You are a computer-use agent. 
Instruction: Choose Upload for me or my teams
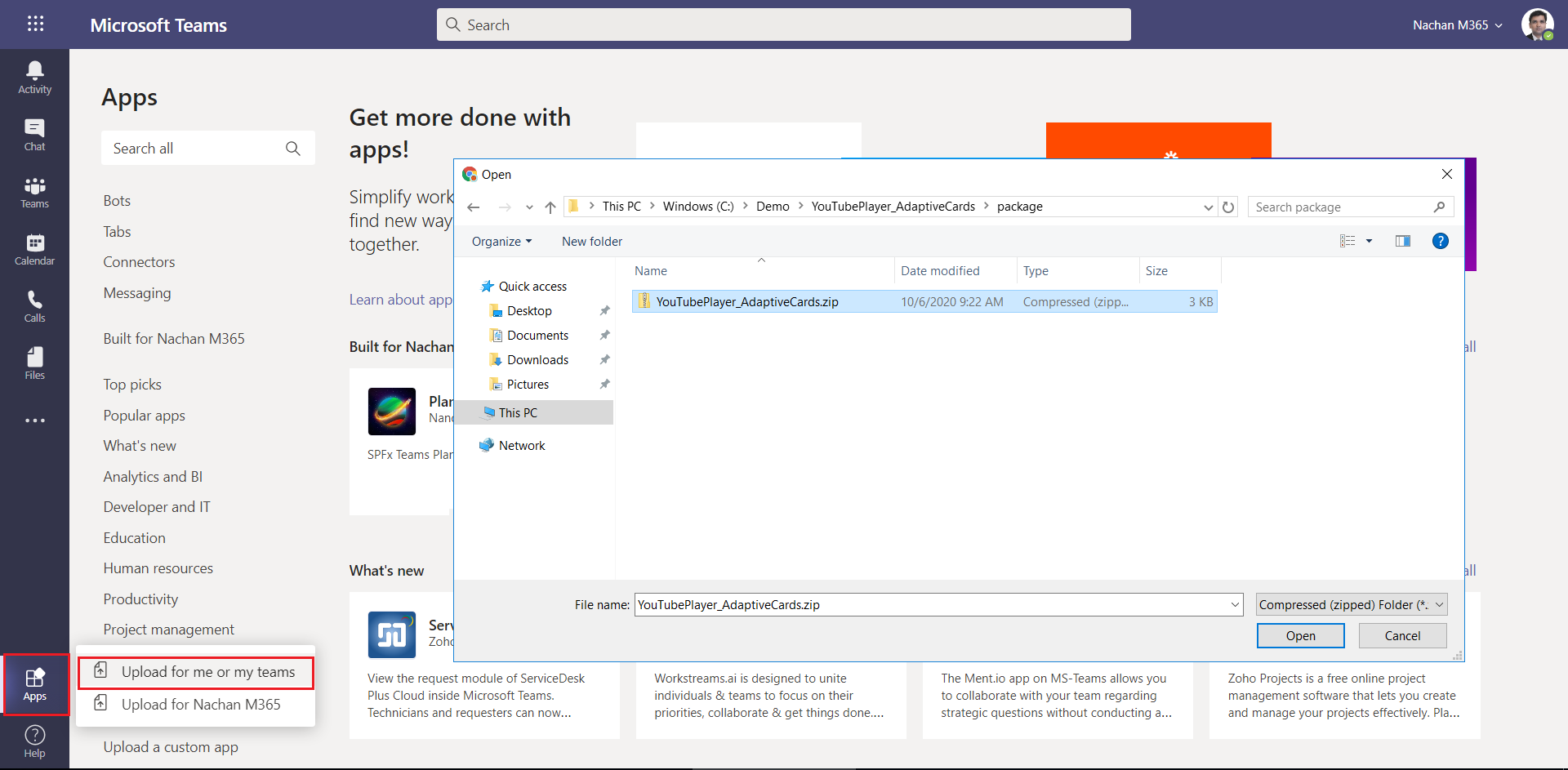click(x=207, y=672)
